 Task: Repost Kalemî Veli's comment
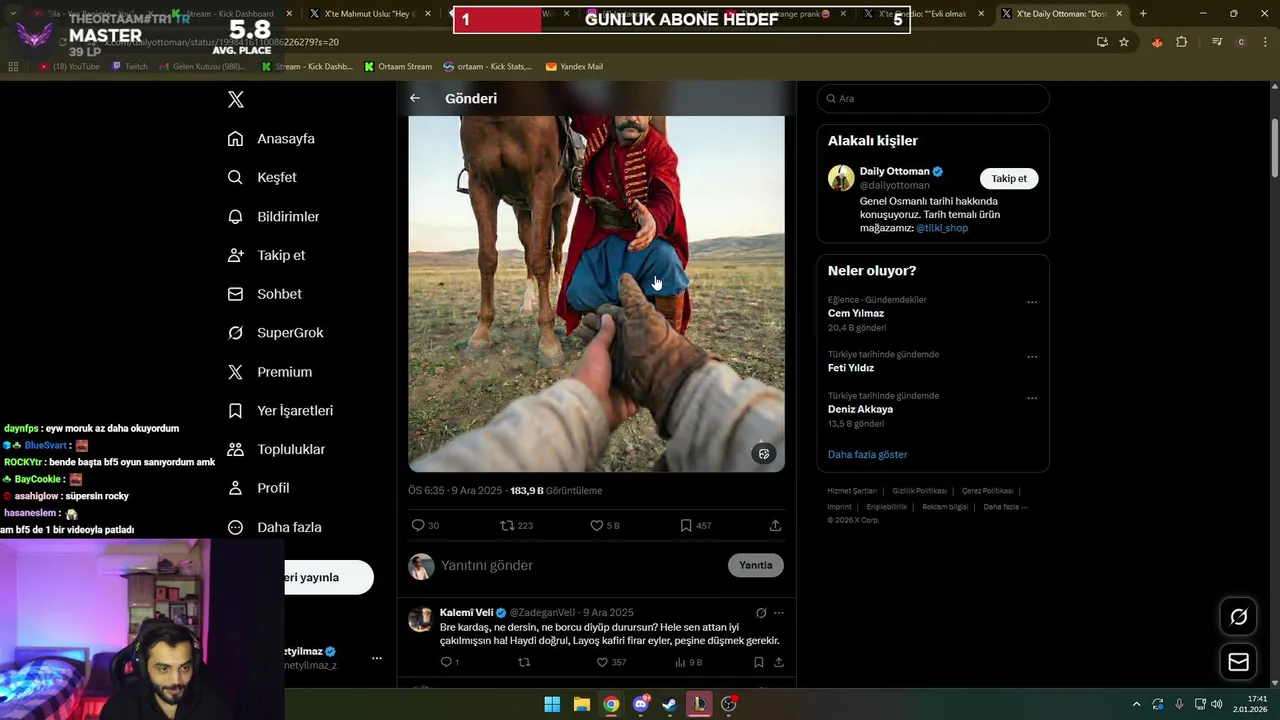[524, 662]
